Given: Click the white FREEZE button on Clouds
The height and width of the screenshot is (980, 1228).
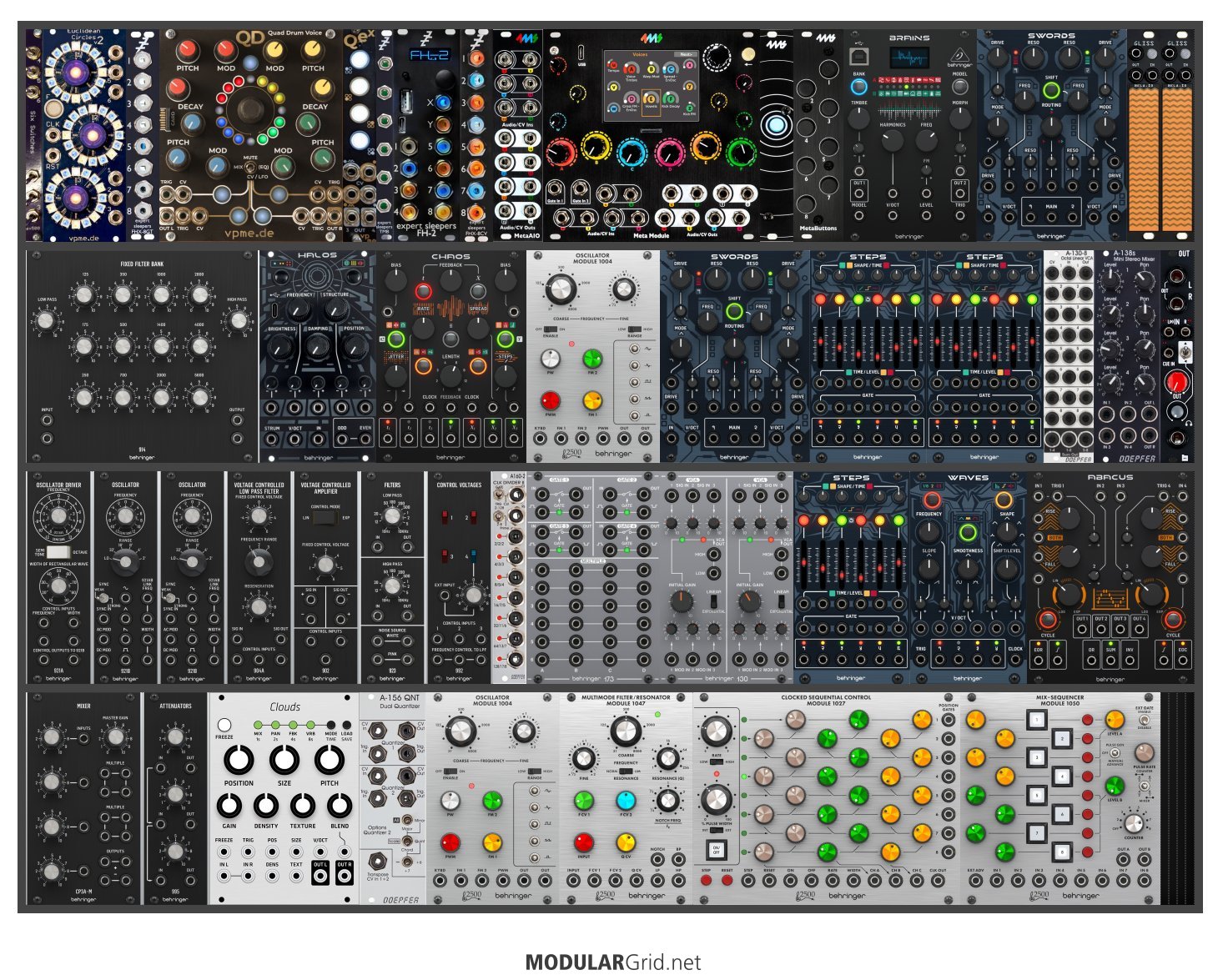Looking at the screenshot, I should click(x=224, y=725).
